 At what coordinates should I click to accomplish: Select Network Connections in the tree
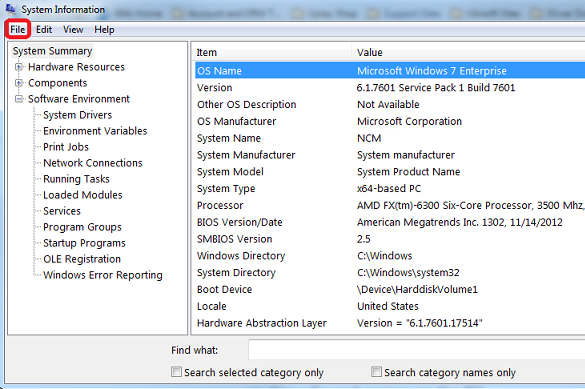(x=93, y=163)
